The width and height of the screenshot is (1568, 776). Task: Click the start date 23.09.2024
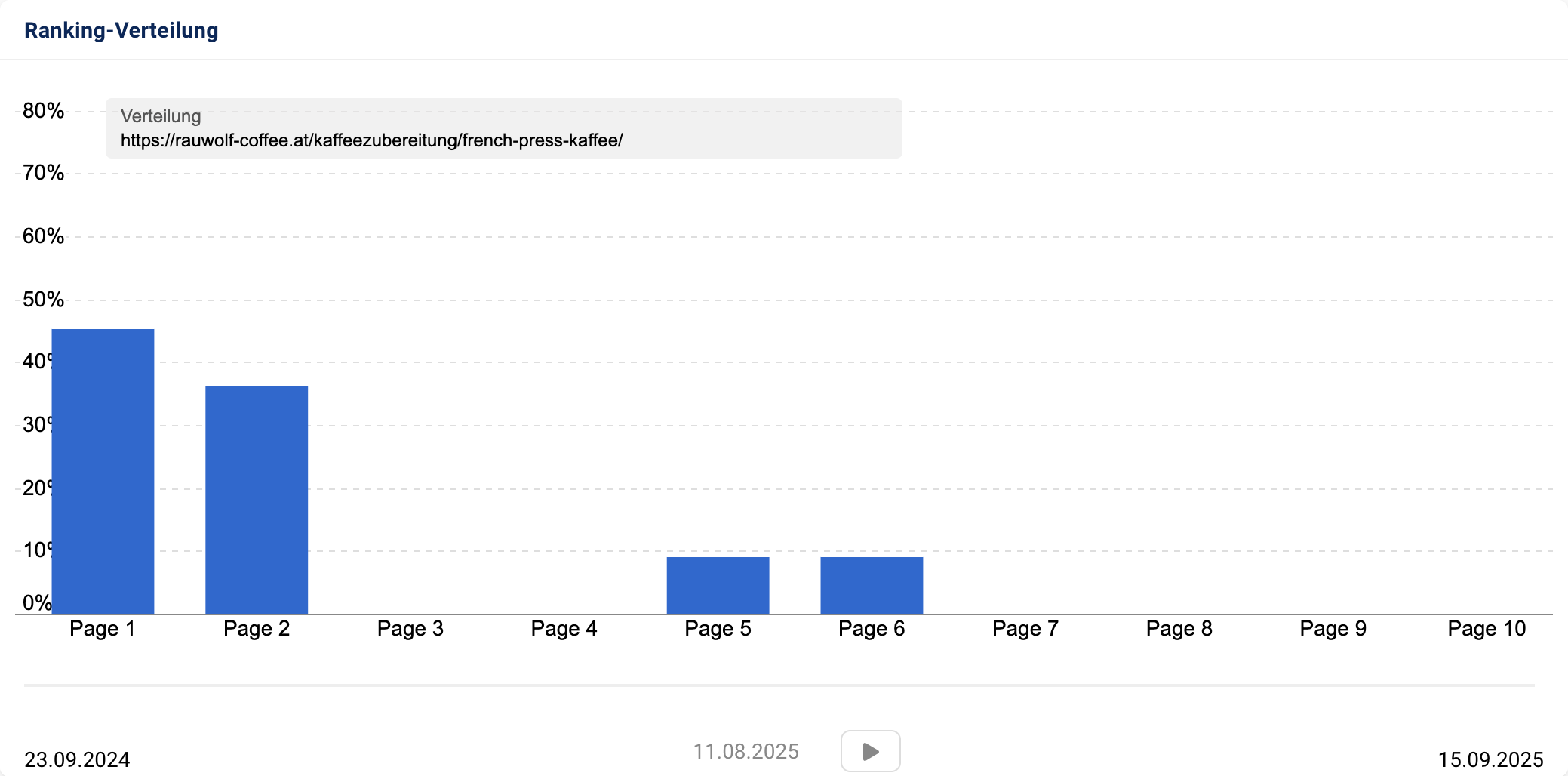click(x=76, y=759)
